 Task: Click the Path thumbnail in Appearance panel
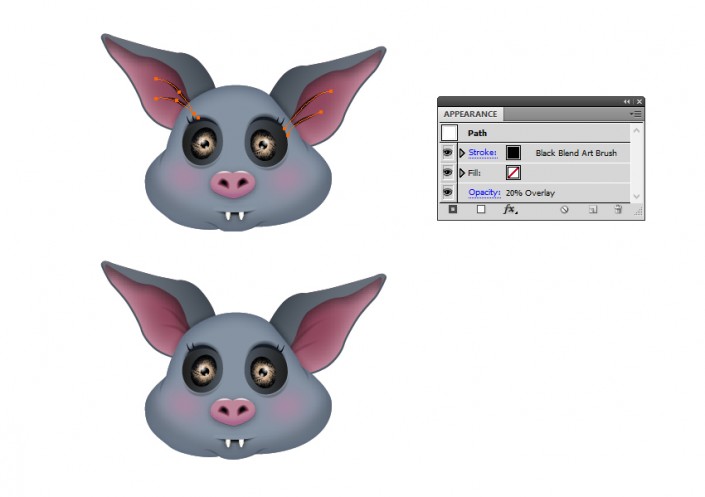pyautogui.click(x=449, y=133)
